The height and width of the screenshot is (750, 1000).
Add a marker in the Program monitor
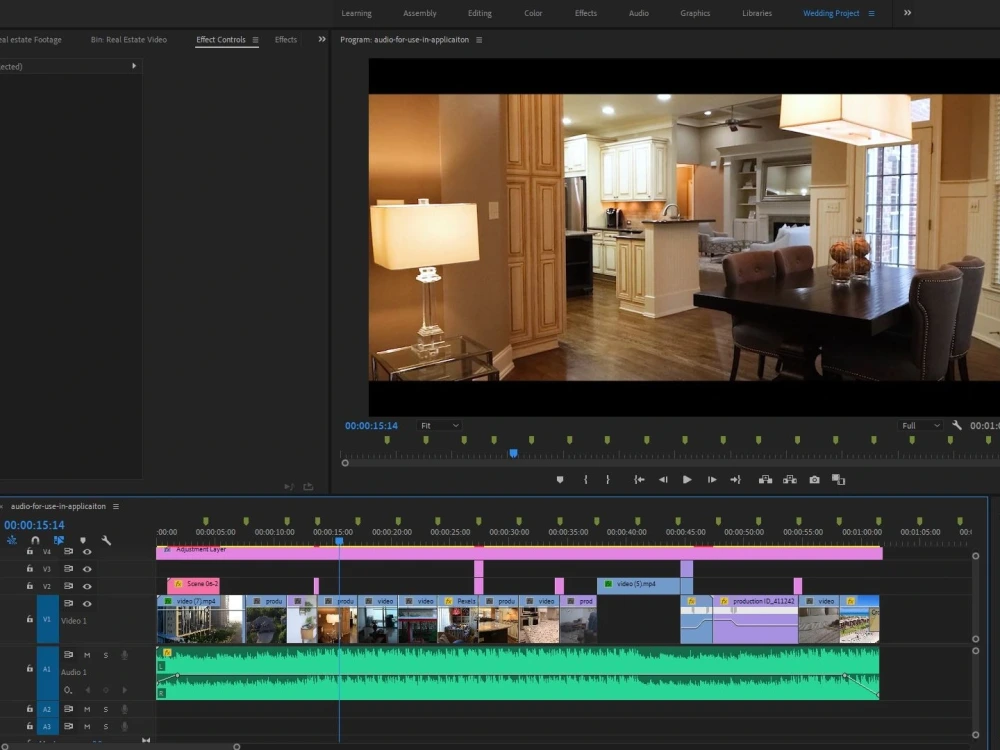point(560,480)
